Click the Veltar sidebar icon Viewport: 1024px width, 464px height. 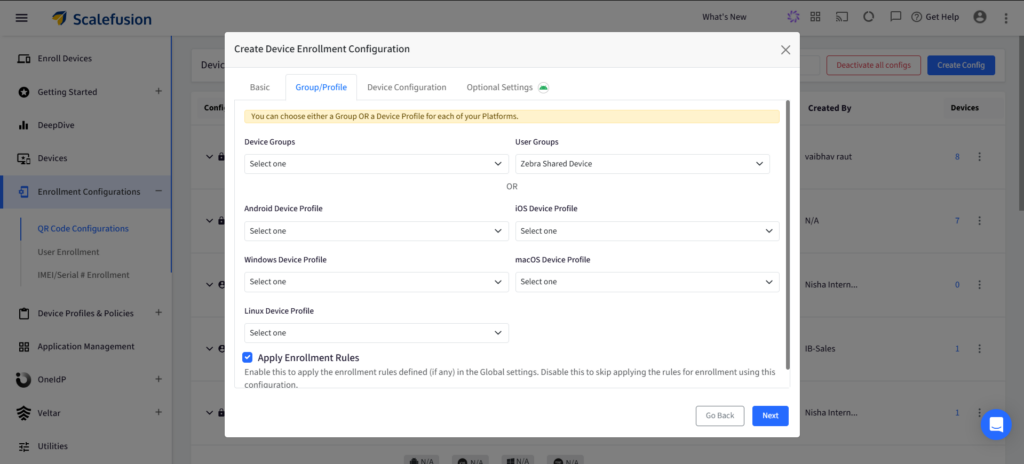coord(24,413)
